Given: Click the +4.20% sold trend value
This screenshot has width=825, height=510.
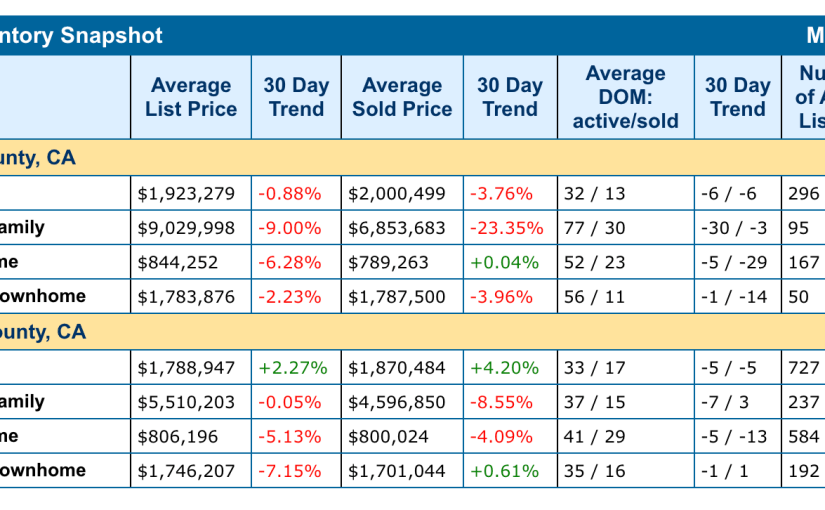Looking at the screenshot, I should [505, 367].
